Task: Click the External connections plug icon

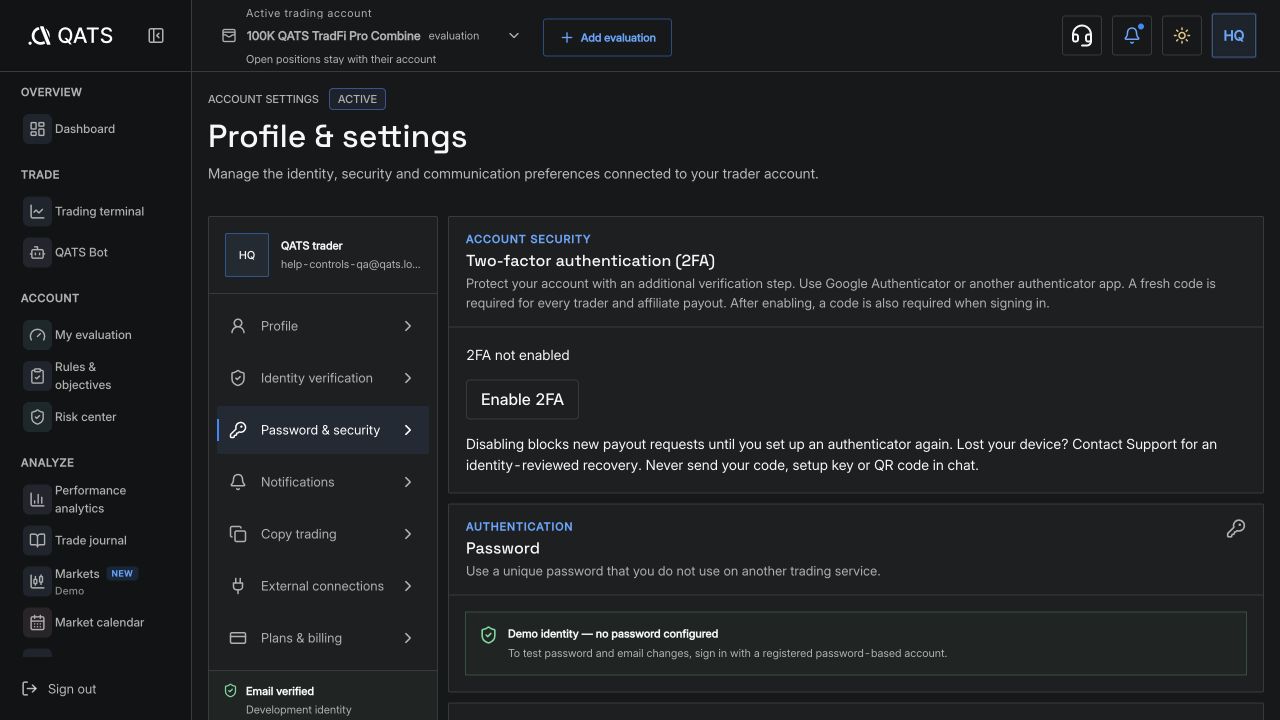Action: click(238, 586)
